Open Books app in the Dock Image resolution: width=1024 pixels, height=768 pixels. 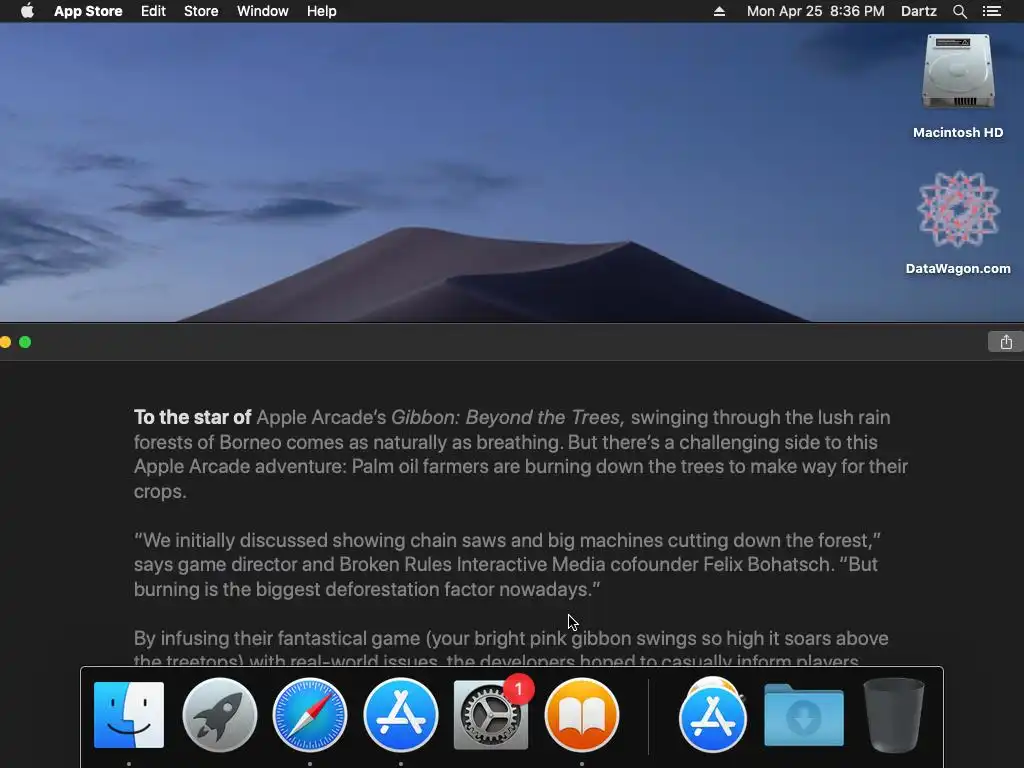581,714
